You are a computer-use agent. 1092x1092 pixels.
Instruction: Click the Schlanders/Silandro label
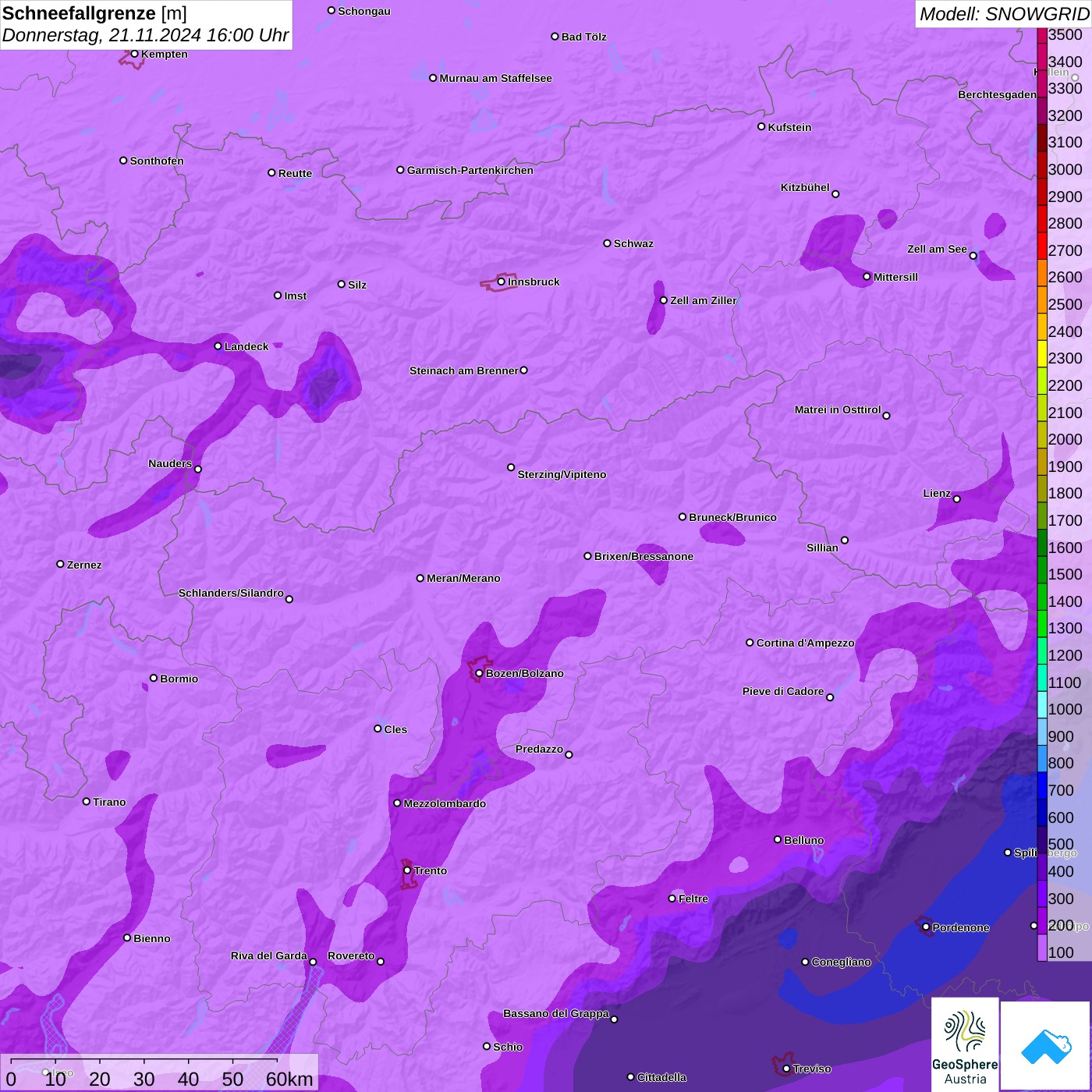(x=231, y=593)
